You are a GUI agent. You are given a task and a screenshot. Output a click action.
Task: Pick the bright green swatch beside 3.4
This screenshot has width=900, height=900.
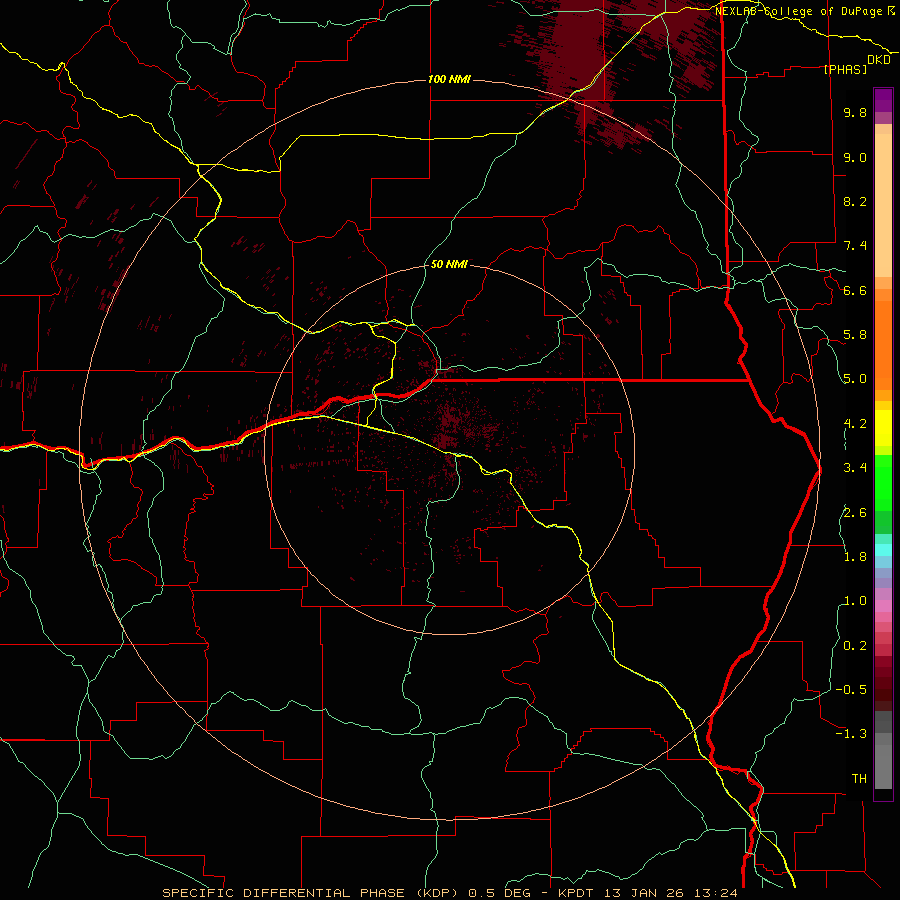point(883,482)
